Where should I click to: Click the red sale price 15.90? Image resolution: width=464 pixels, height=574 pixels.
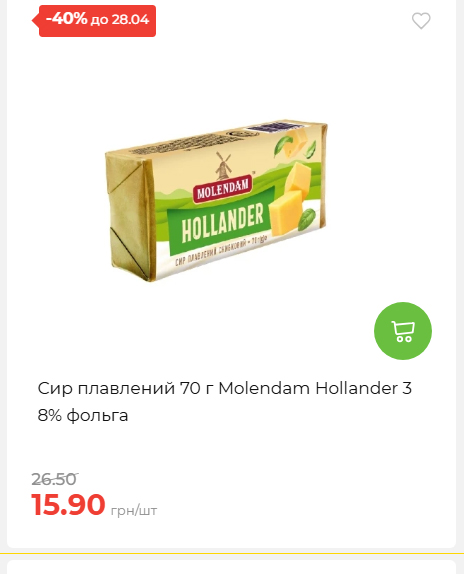click(68, 505)
